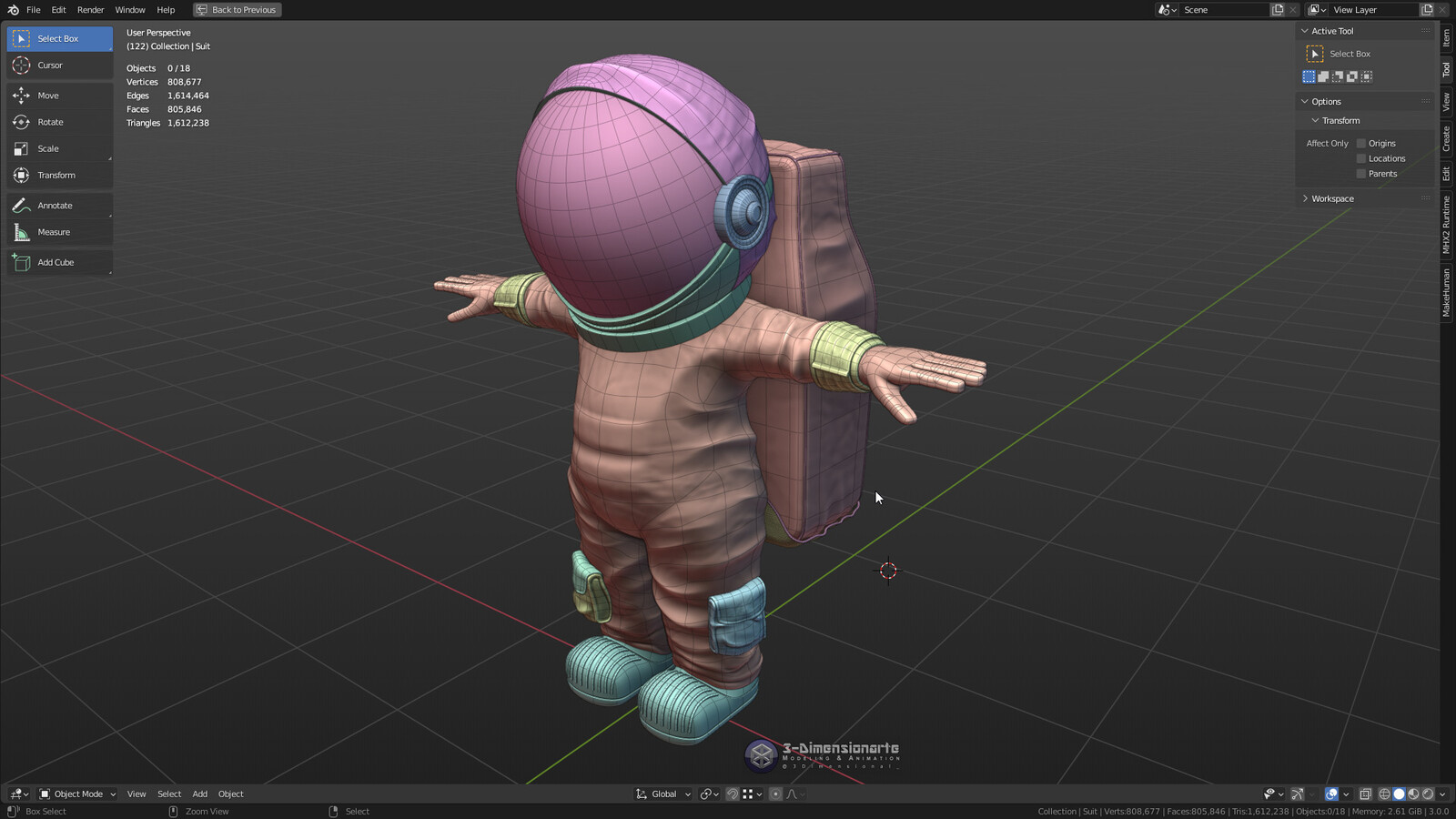Open object visibility and selectability dropdown
This screenshot has width=1456, height=819.
point(1274,794)
